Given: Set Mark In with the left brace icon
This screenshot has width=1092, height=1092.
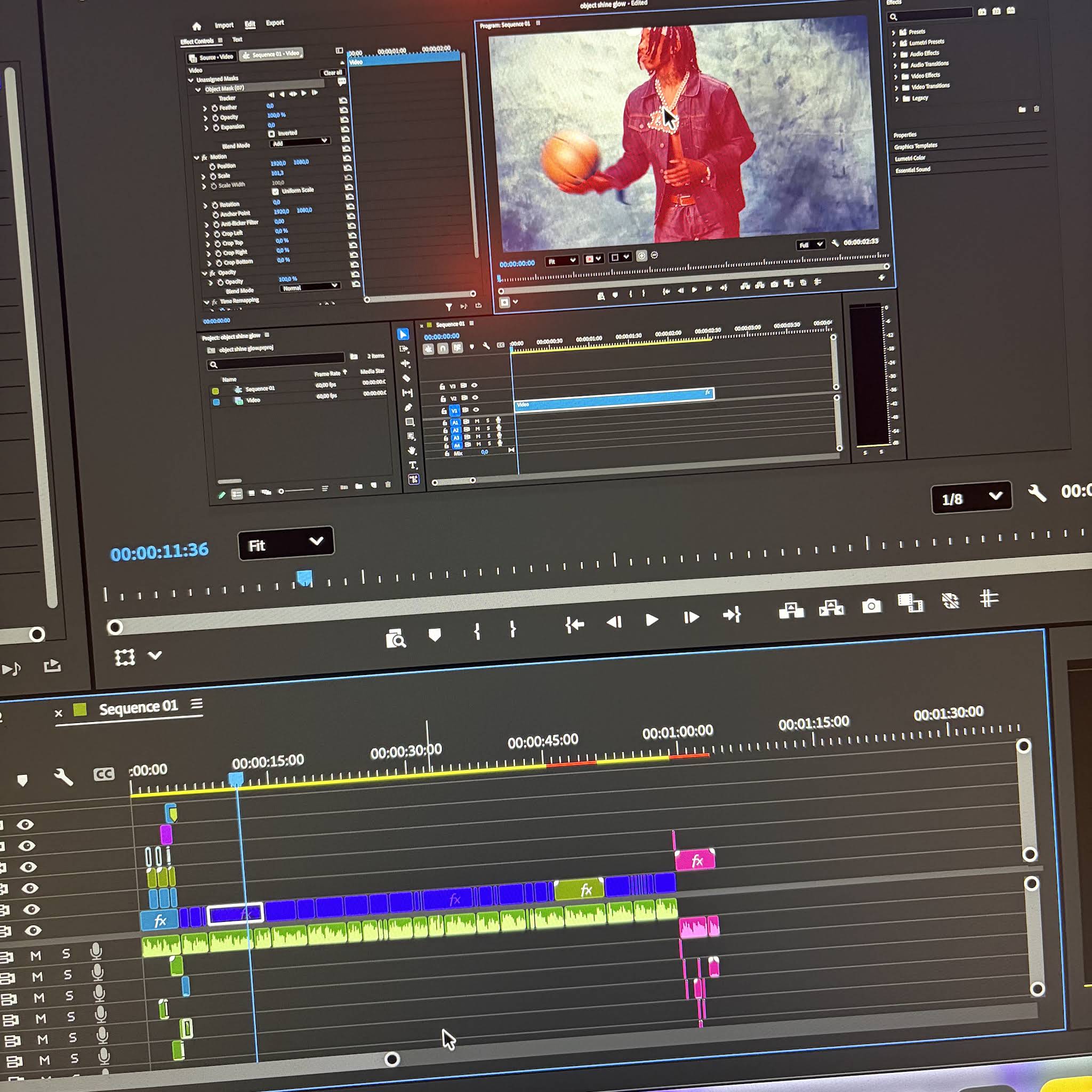Looking at the screenshot, I should click(477, 631).
